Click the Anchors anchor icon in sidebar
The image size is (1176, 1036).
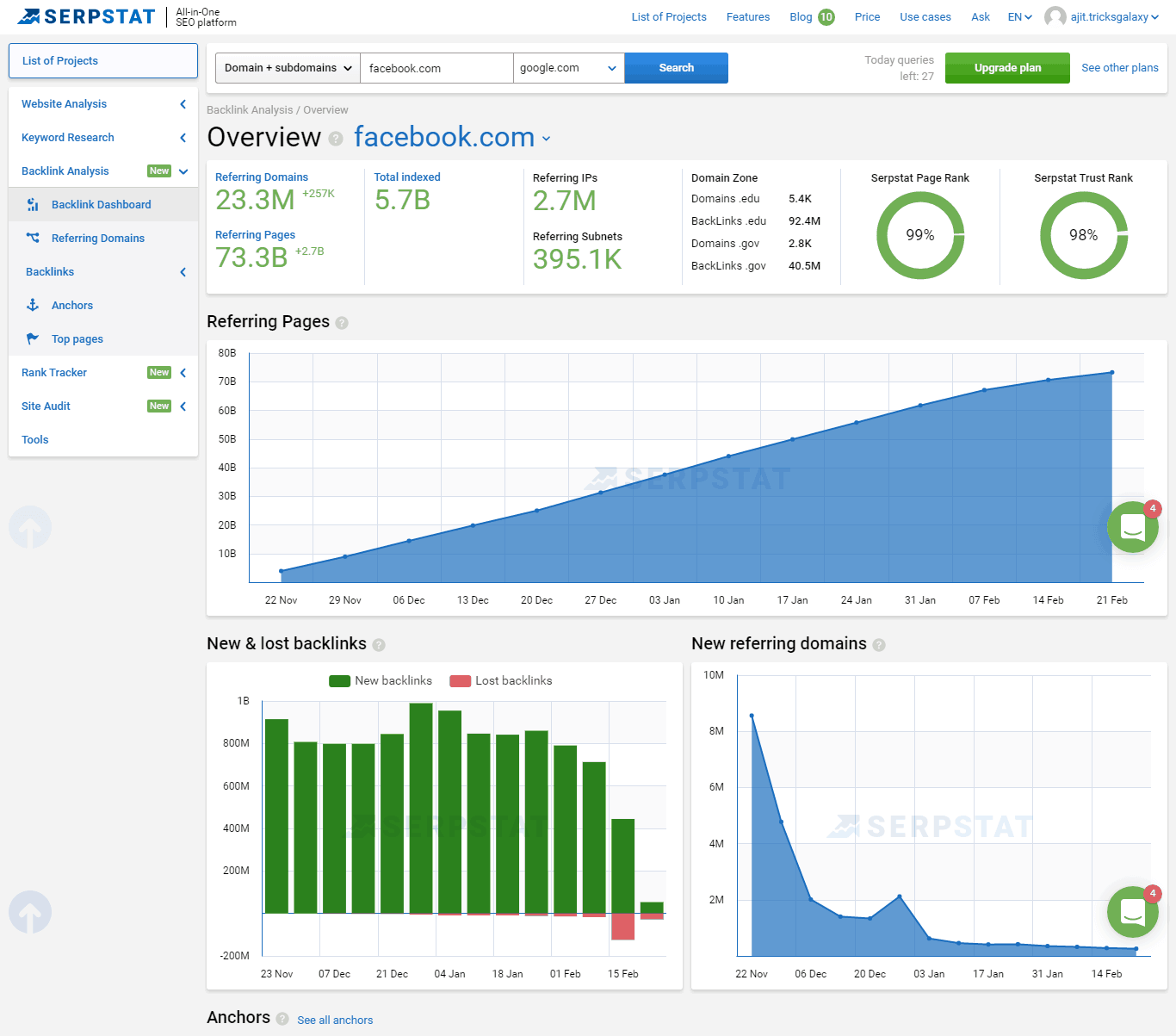(x=33, y=306)
